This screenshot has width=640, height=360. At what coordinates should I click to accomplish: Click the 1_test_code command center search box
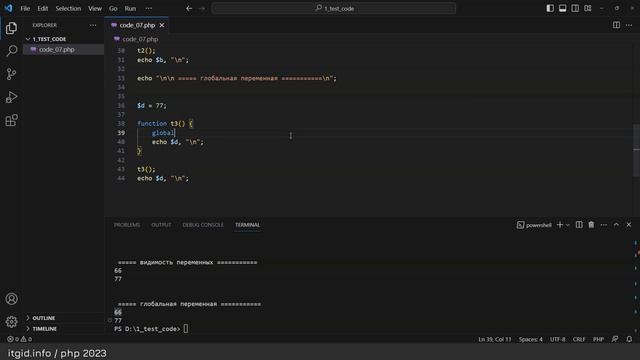pos(333,8)
